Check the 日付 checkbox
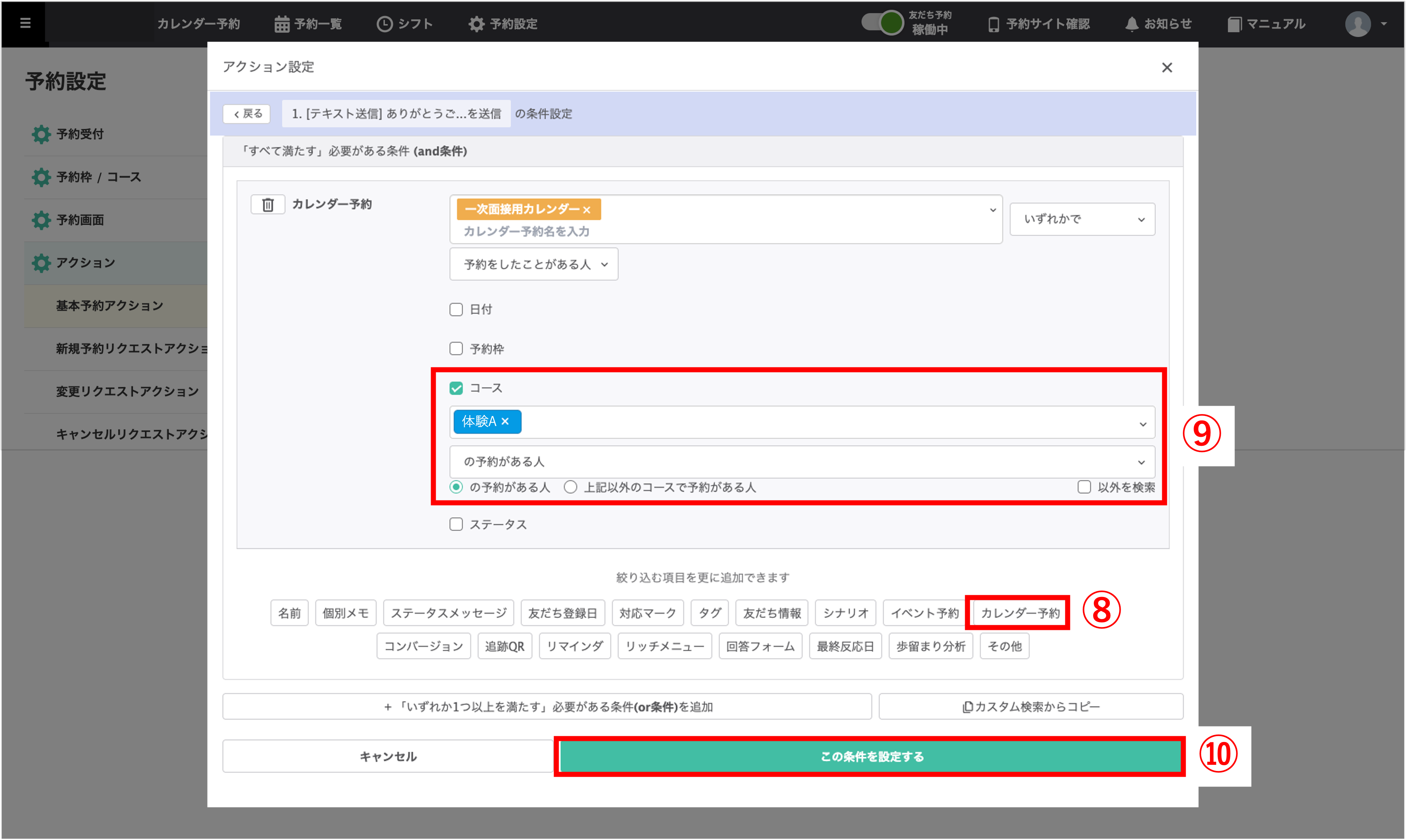This screenshot has width=1407, height=840. 456,310
